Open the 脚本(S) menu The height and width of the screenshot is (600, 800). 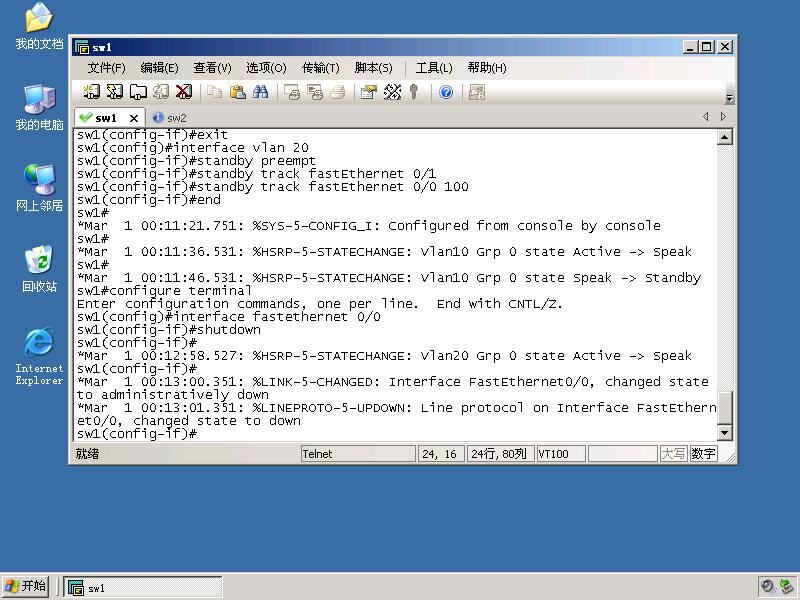click(373, 68)
